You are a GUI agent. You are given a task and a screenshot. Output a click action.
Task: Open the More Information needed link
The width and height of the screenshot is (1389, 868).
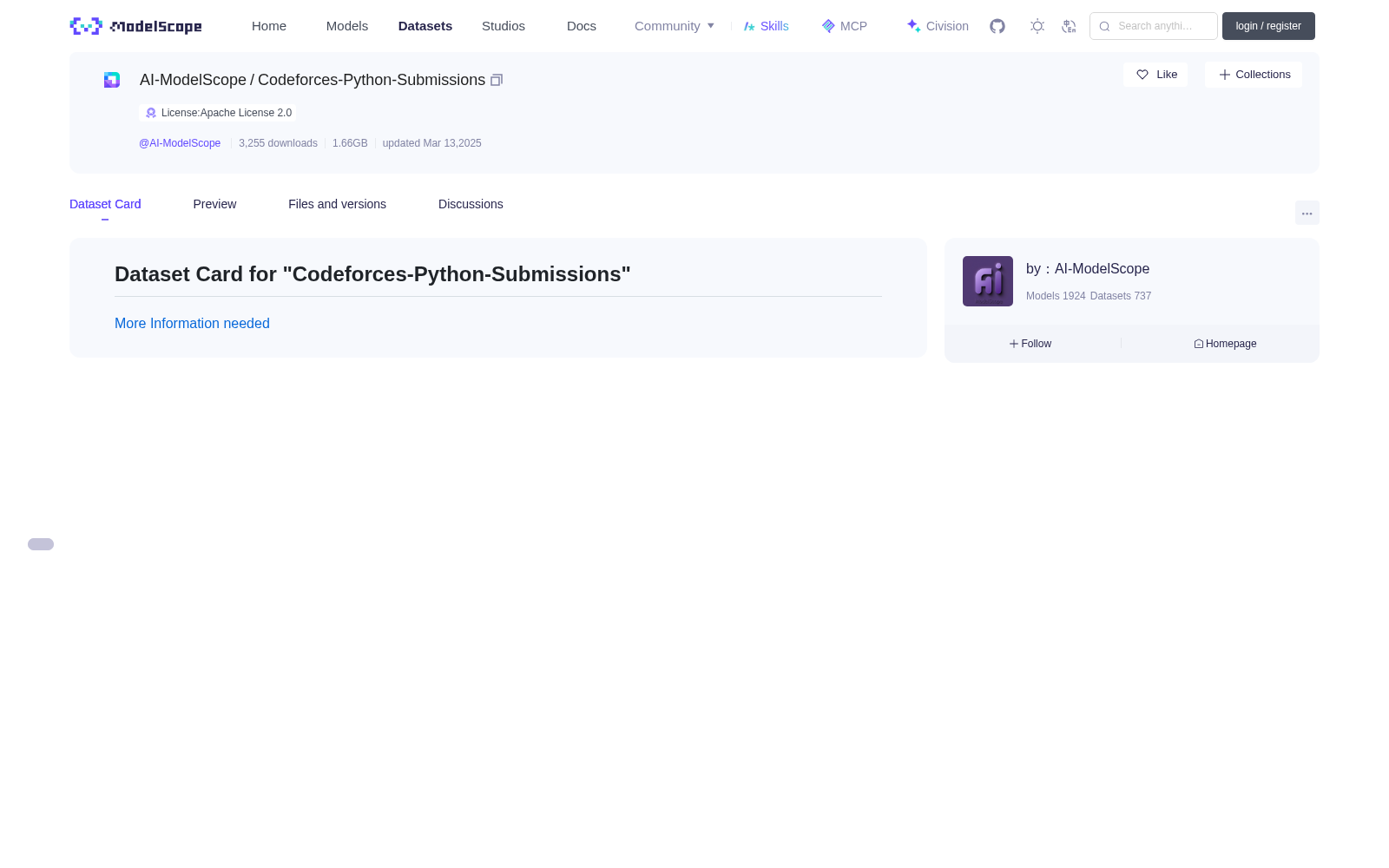pyautogui.click(x=192, y=323)
